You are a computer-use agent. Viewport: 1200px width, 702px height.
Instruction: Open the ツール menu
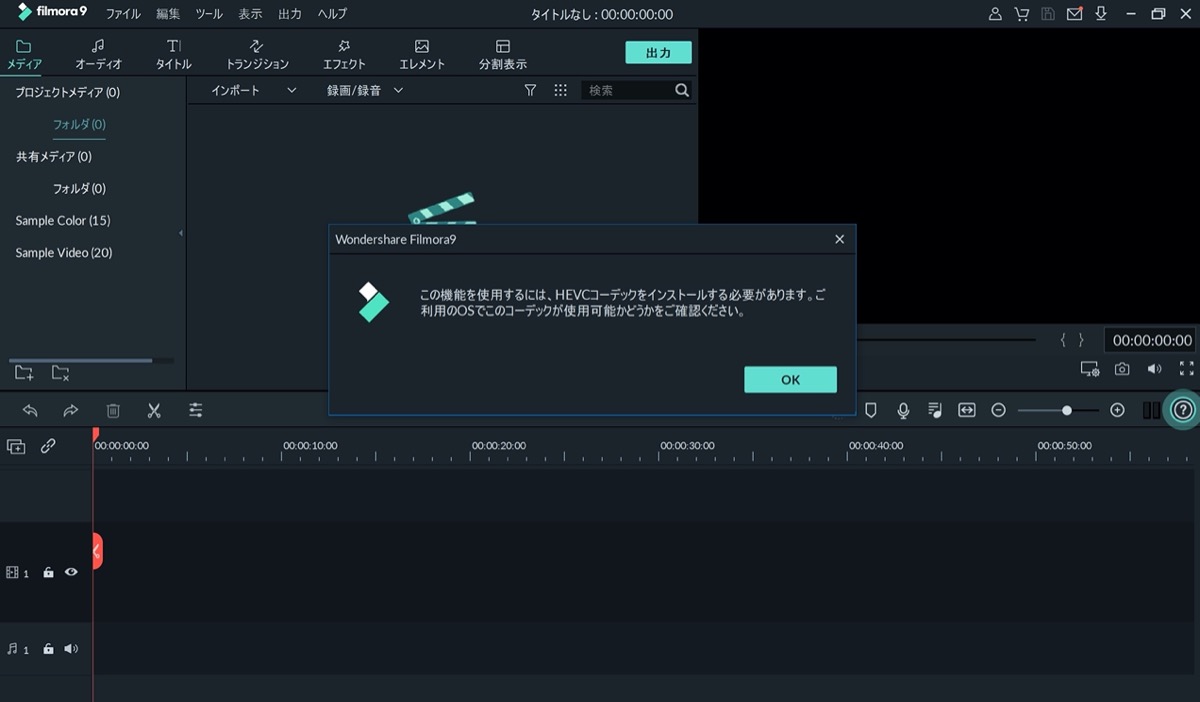[209, 14]
